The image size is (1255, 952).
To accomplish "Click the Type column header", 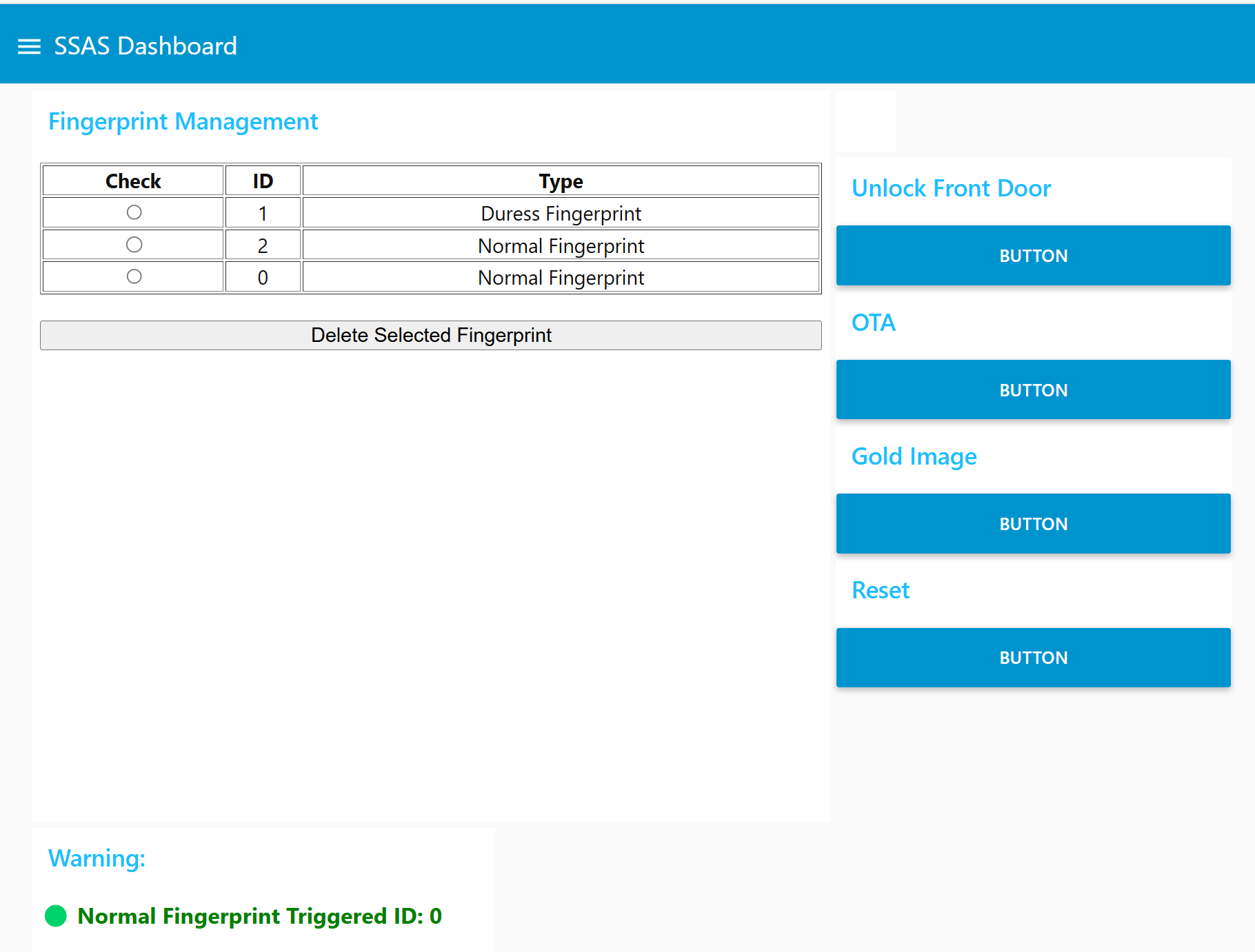I will pos(560,181).
